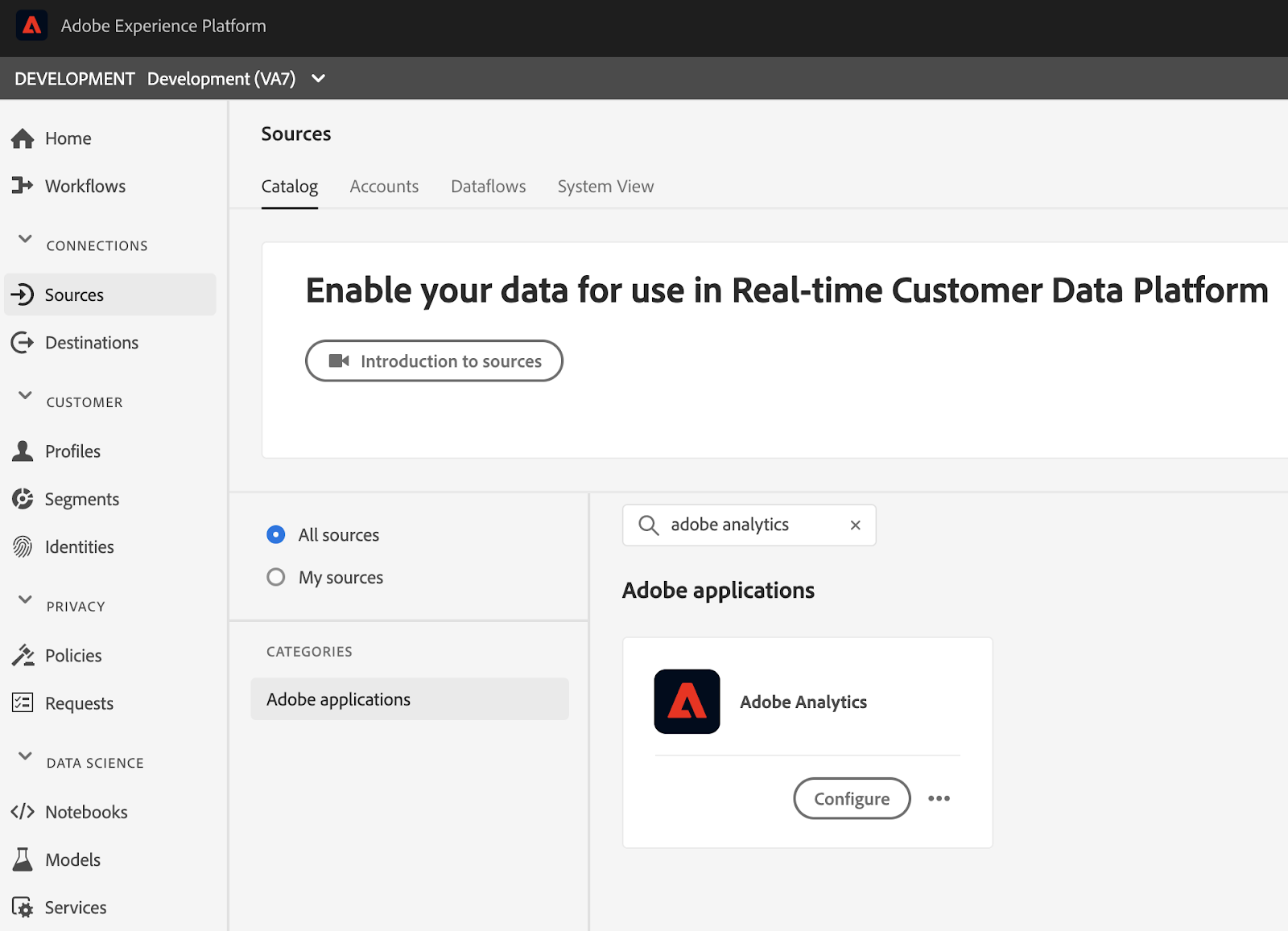Select the My sources radio button
Screen dimensions: 1288x931
click(276, 577)
